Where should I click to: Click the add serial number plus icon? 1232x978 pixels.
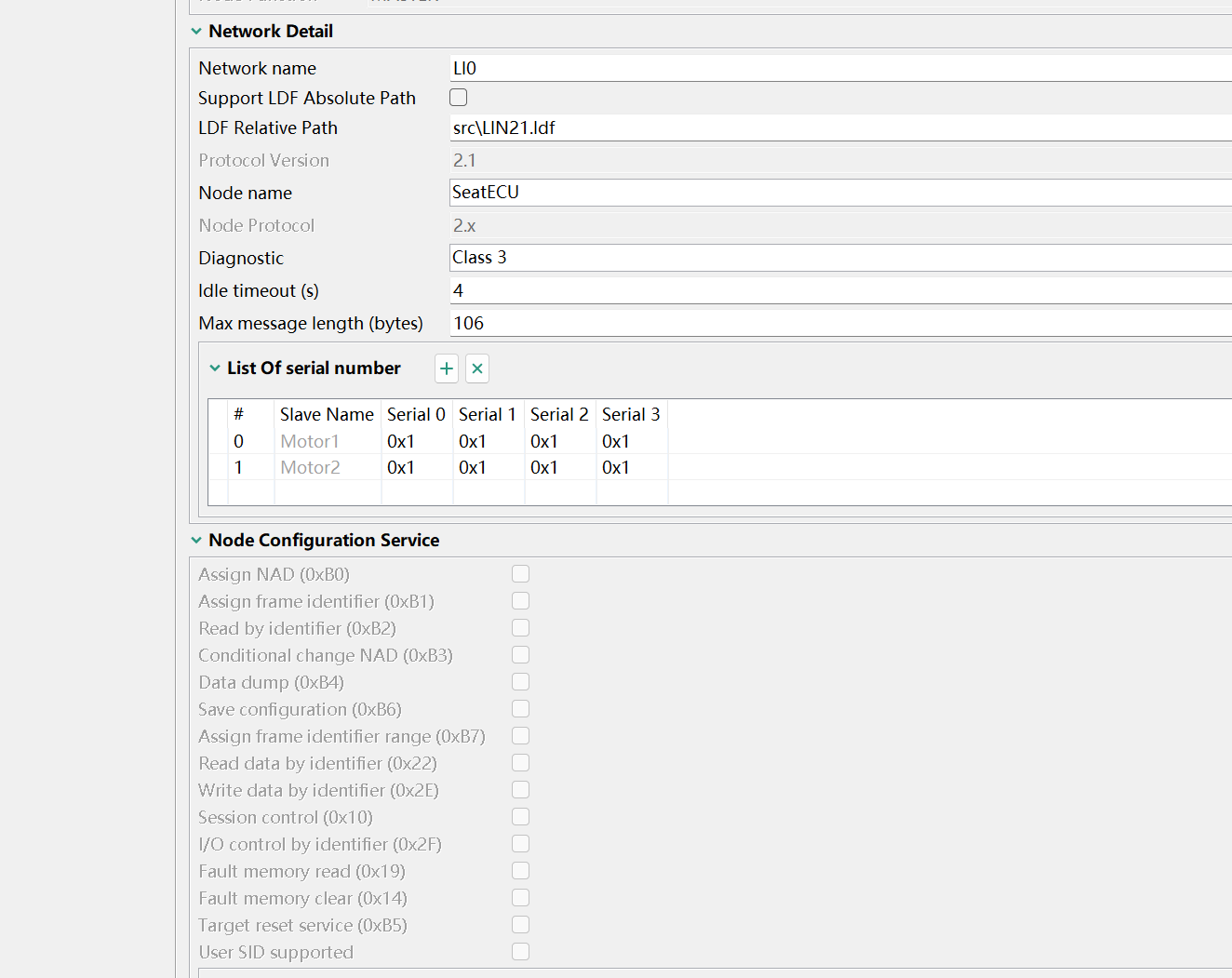click(x=447, y=368)
